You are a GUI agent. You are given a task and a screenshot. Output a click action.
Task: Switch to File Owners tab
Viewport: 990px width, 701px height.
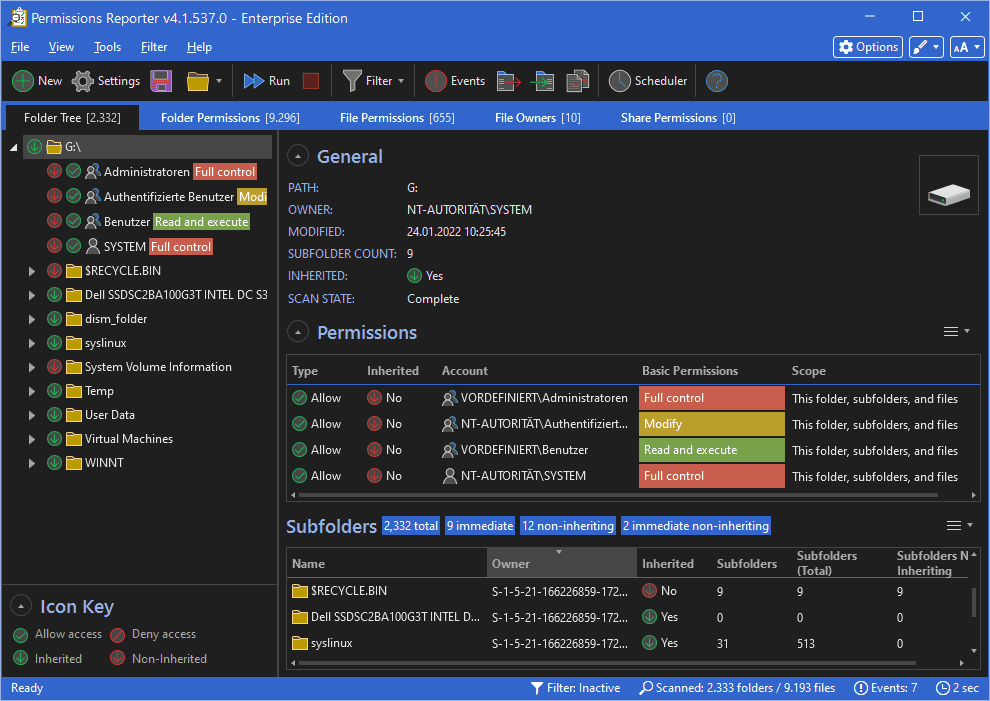coord(537,118)
